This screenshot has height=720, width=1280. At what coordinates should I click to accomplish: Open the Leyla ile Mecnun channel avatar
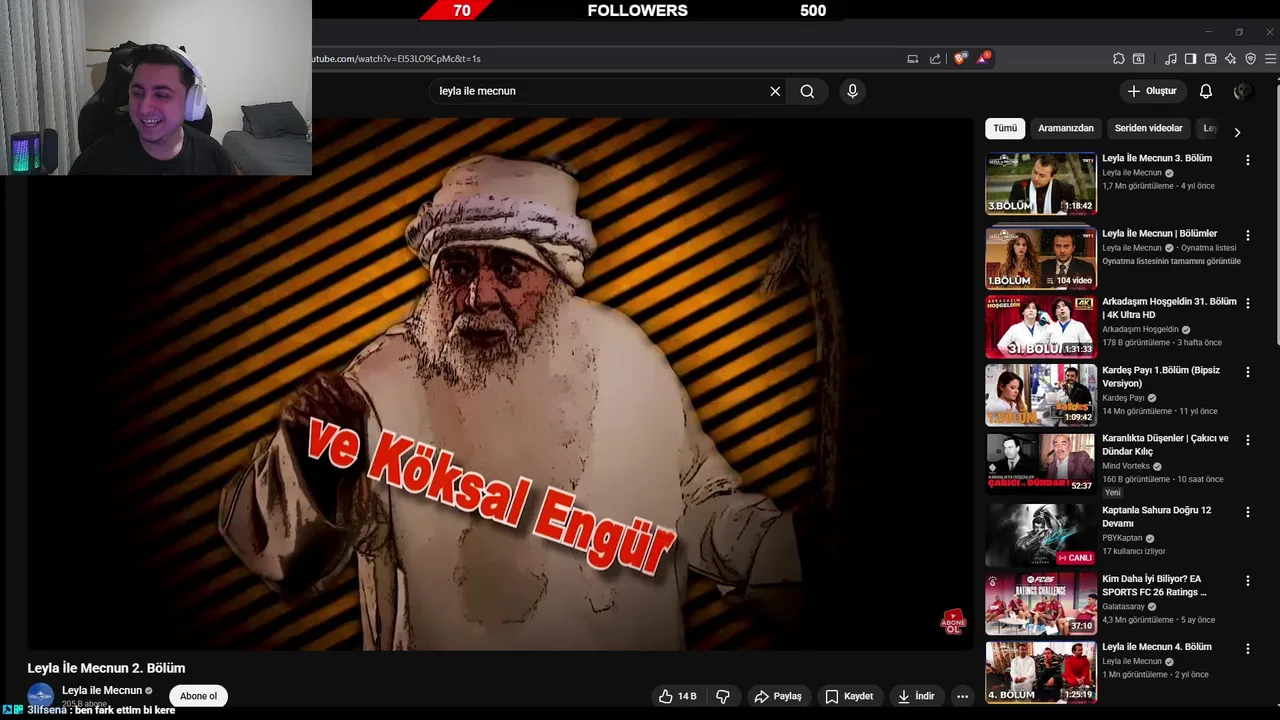[40, 696]
